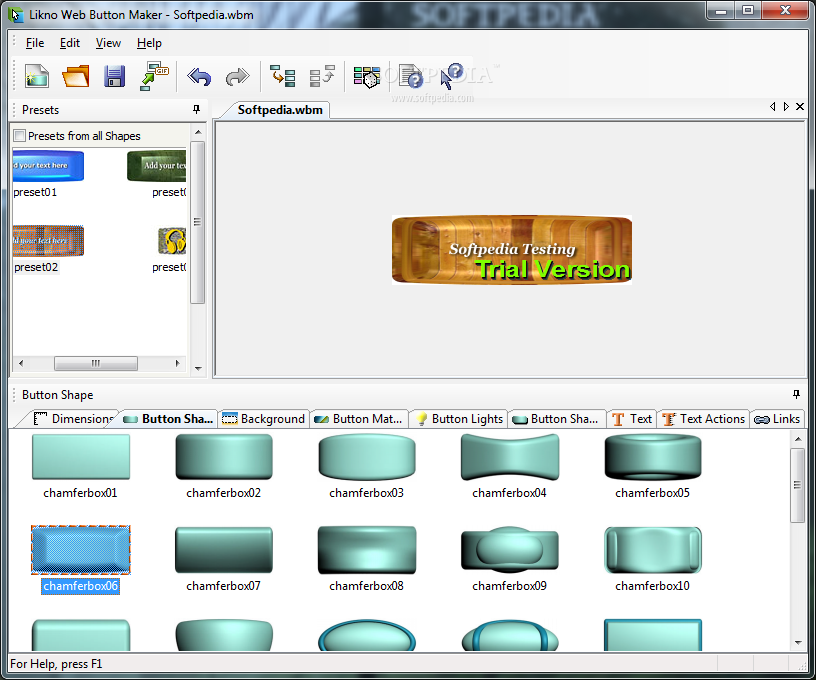Open a project using the folder icon
816x680 pixels.
(76, 76)
